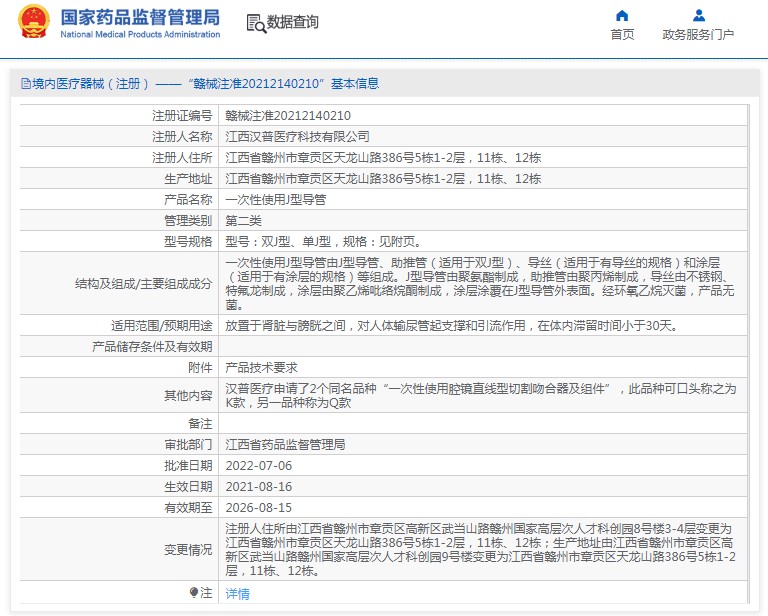
Task: Select expiry date 2026-08-15
Action: [259, 508]
